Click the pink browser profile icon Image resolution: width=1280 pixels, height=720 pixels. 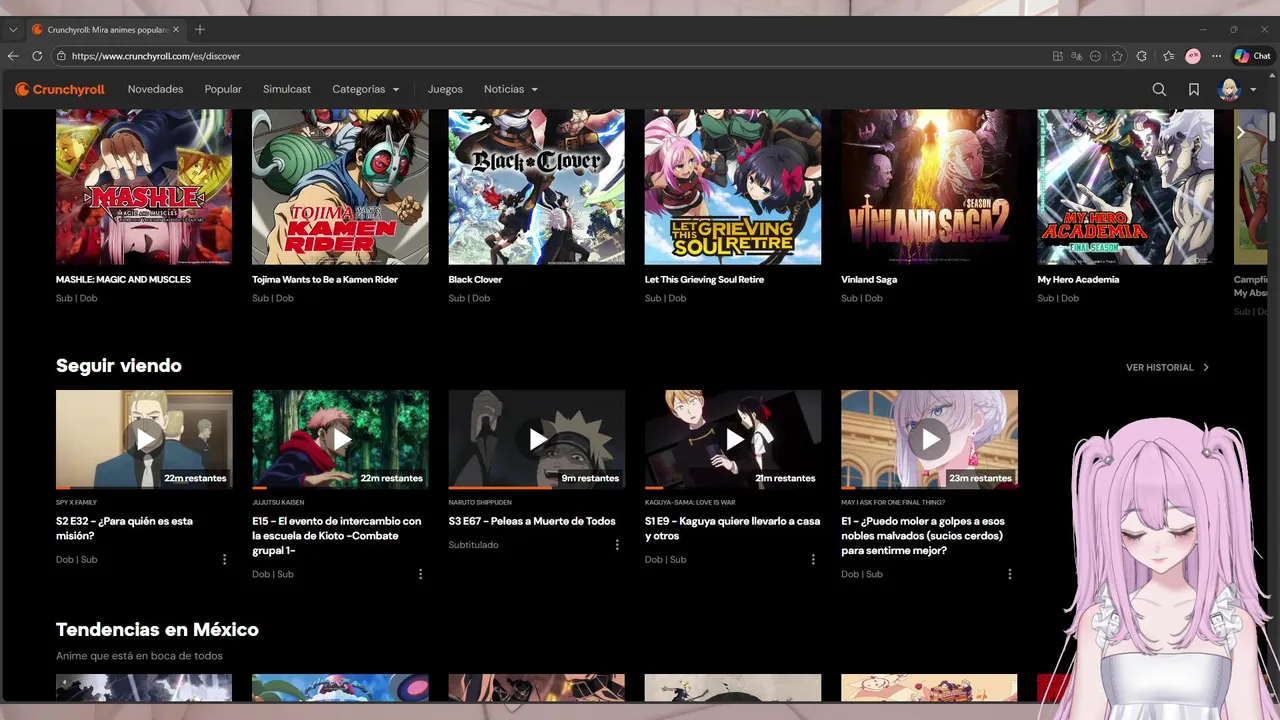1193,56
